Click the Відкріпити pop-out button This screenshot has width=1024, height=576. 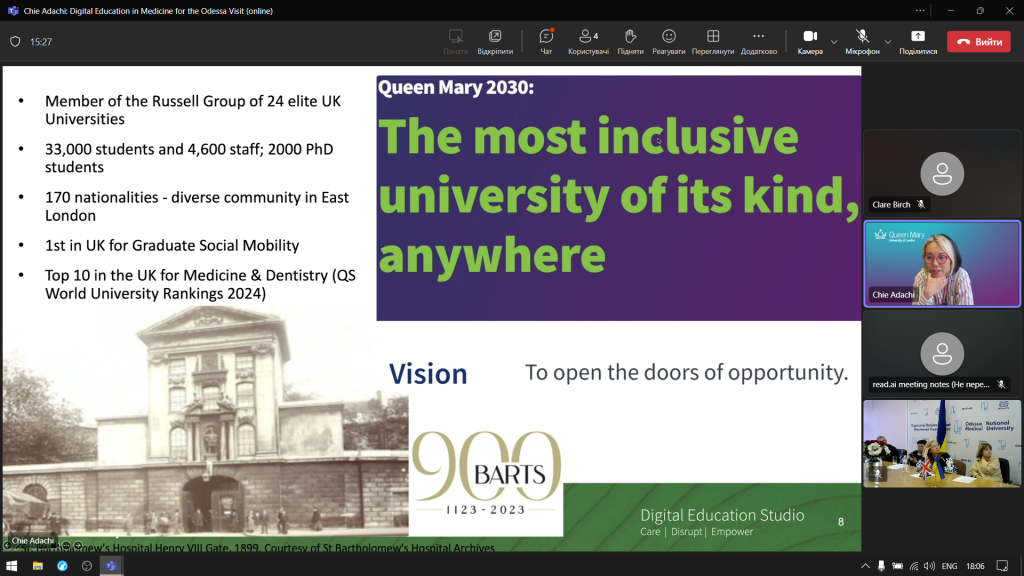coord(495,42)
